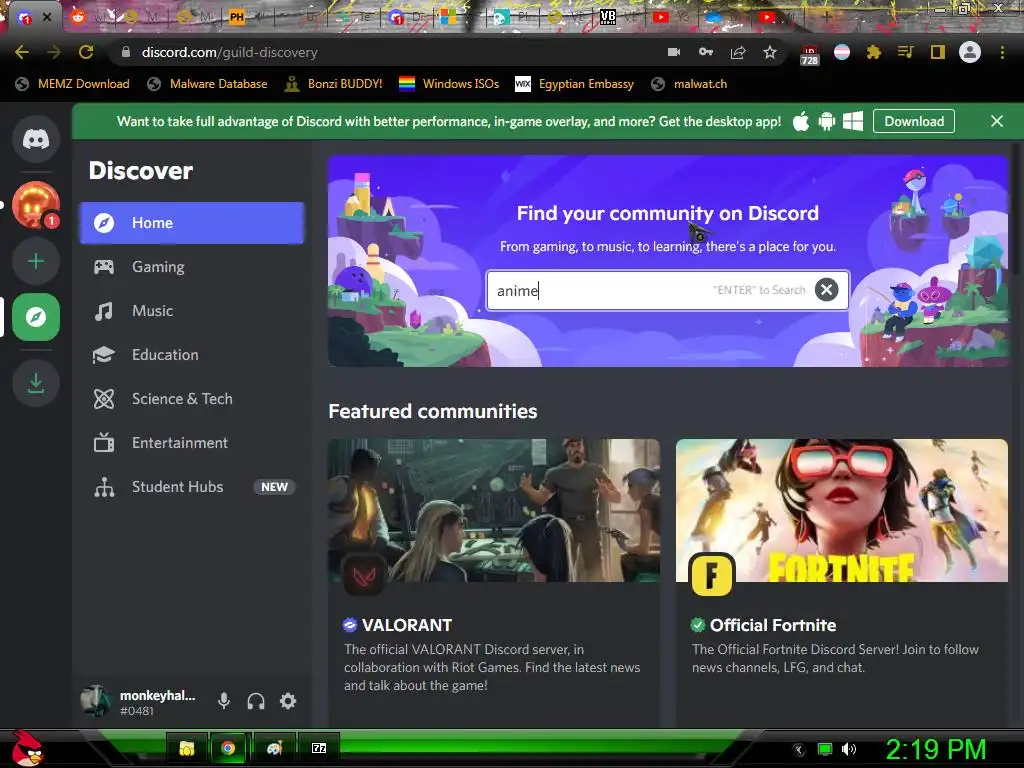Reload the page with the refresh icon
1024x768 pixels.
(86, 52)
